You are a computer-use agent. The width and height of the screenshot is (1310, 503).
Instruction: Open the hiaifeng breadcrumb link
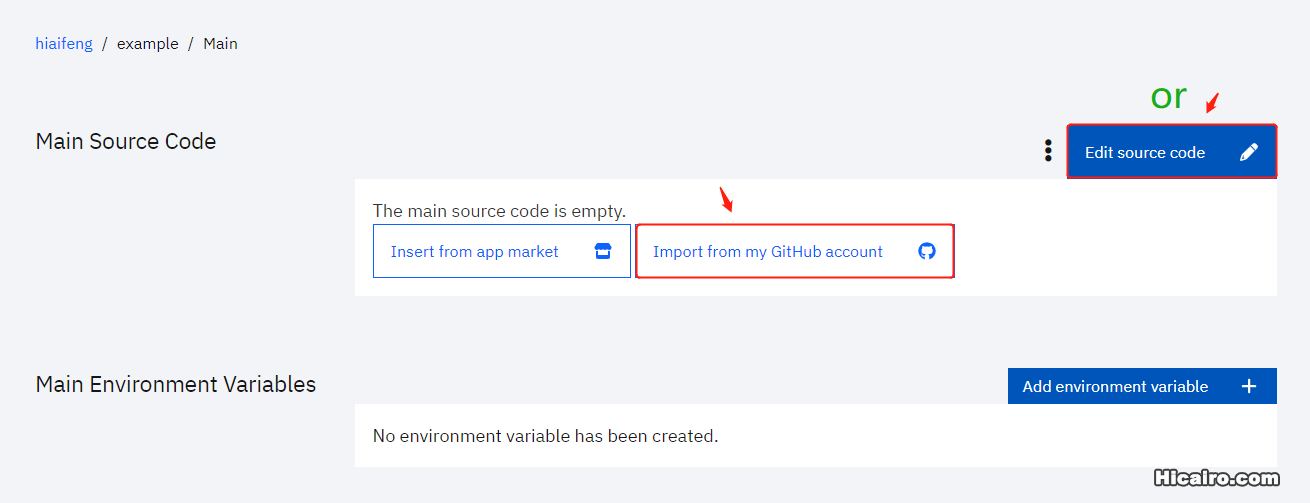pos(64,44)
